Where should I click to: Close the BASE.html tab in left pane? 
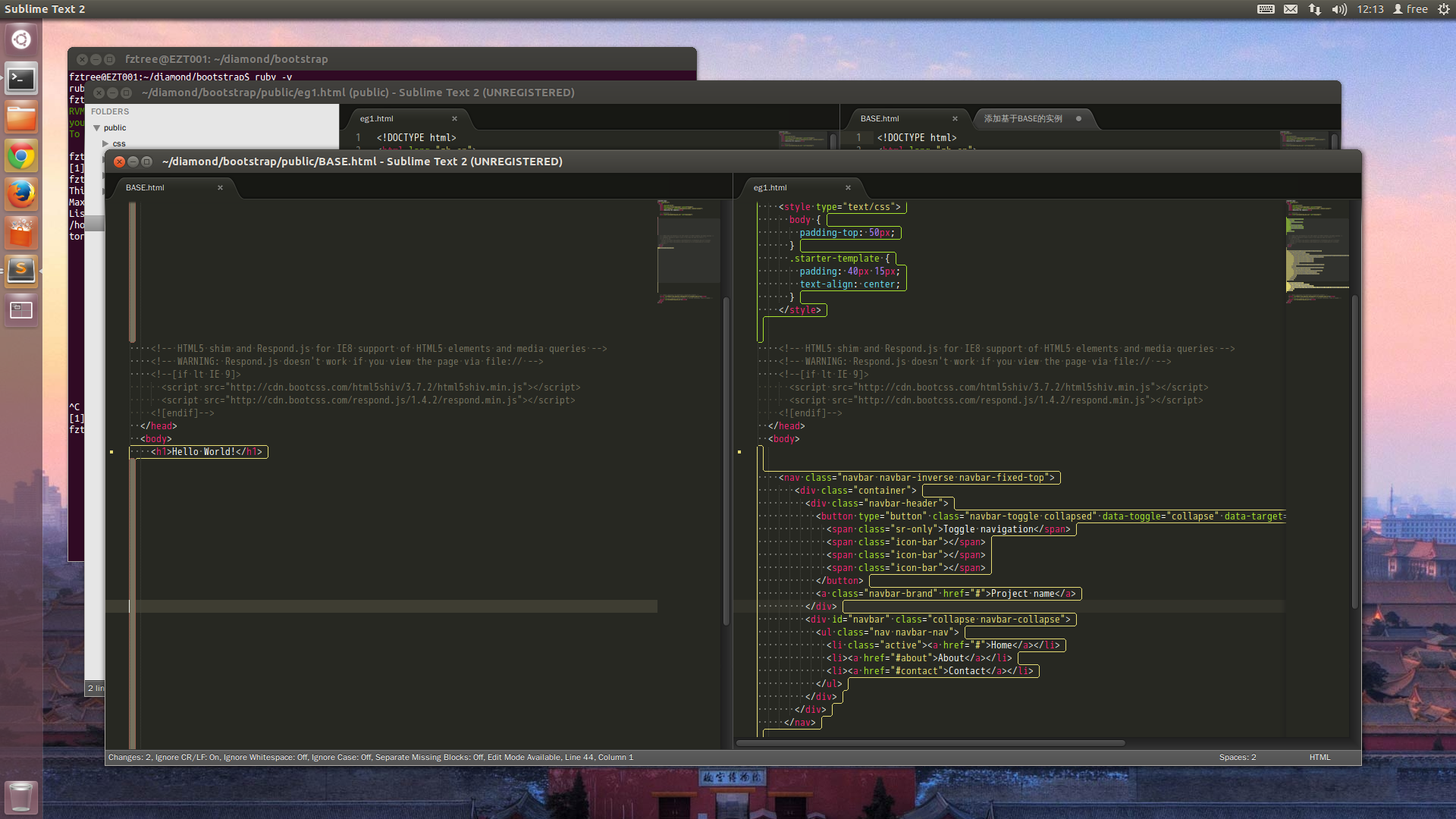(x=220, y=187)
